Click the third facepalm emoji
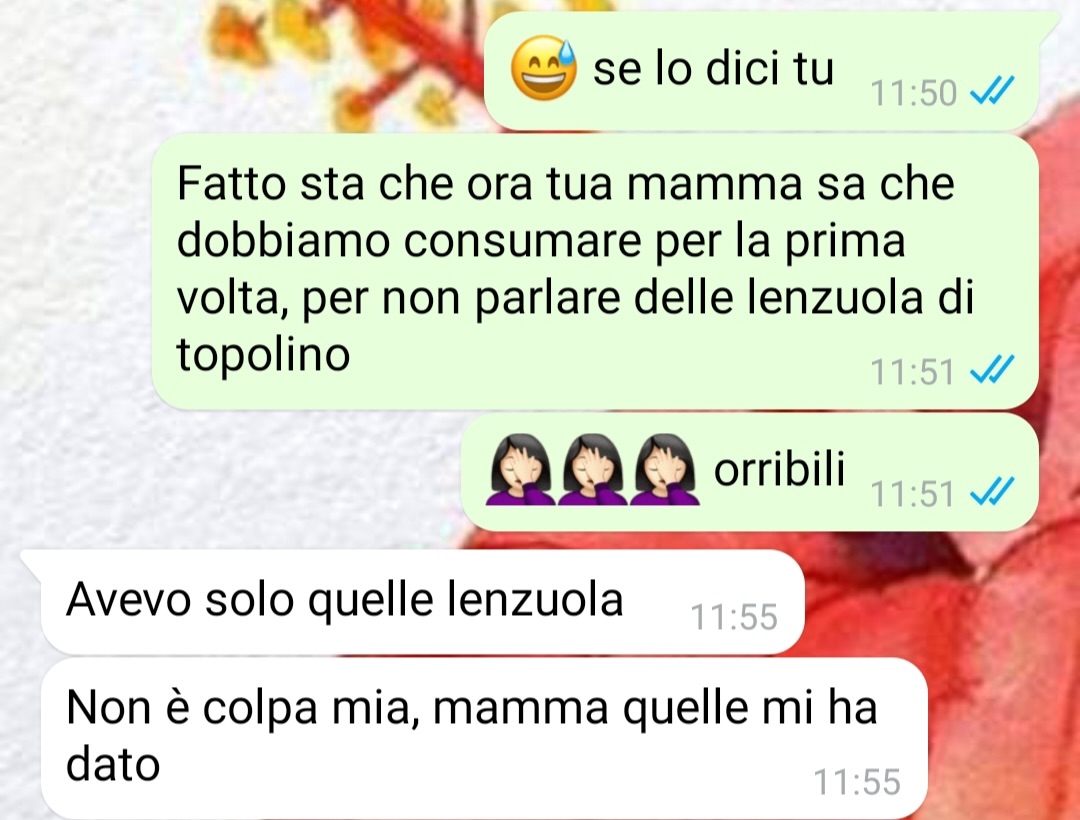The width and height of the screenshot is (1080, 820). tap(664, 469)
